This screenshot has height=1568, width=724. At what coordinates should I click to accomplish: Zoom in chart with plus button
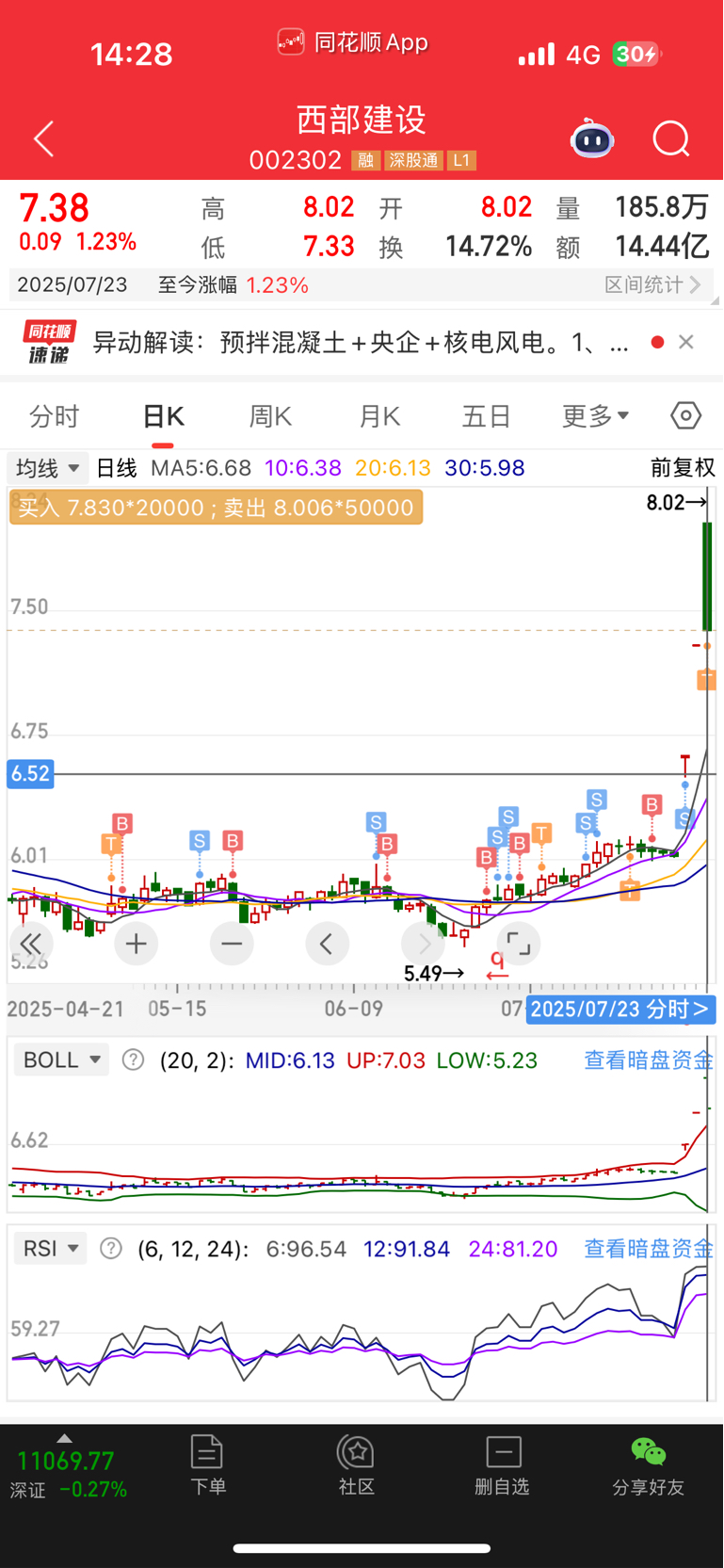point(137,944)
